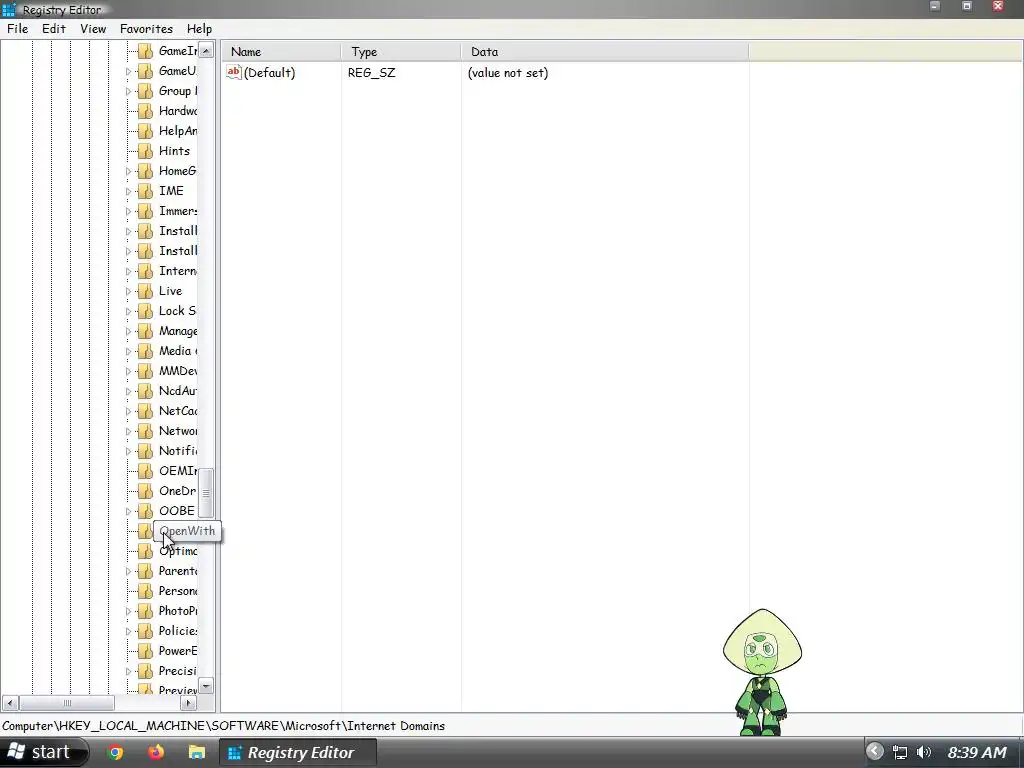This screenshot has height=768, width=1024.
Task: Click the tree's horizontal scrollbar thumb
Action: pyautogui.click(x=67, y=703)
